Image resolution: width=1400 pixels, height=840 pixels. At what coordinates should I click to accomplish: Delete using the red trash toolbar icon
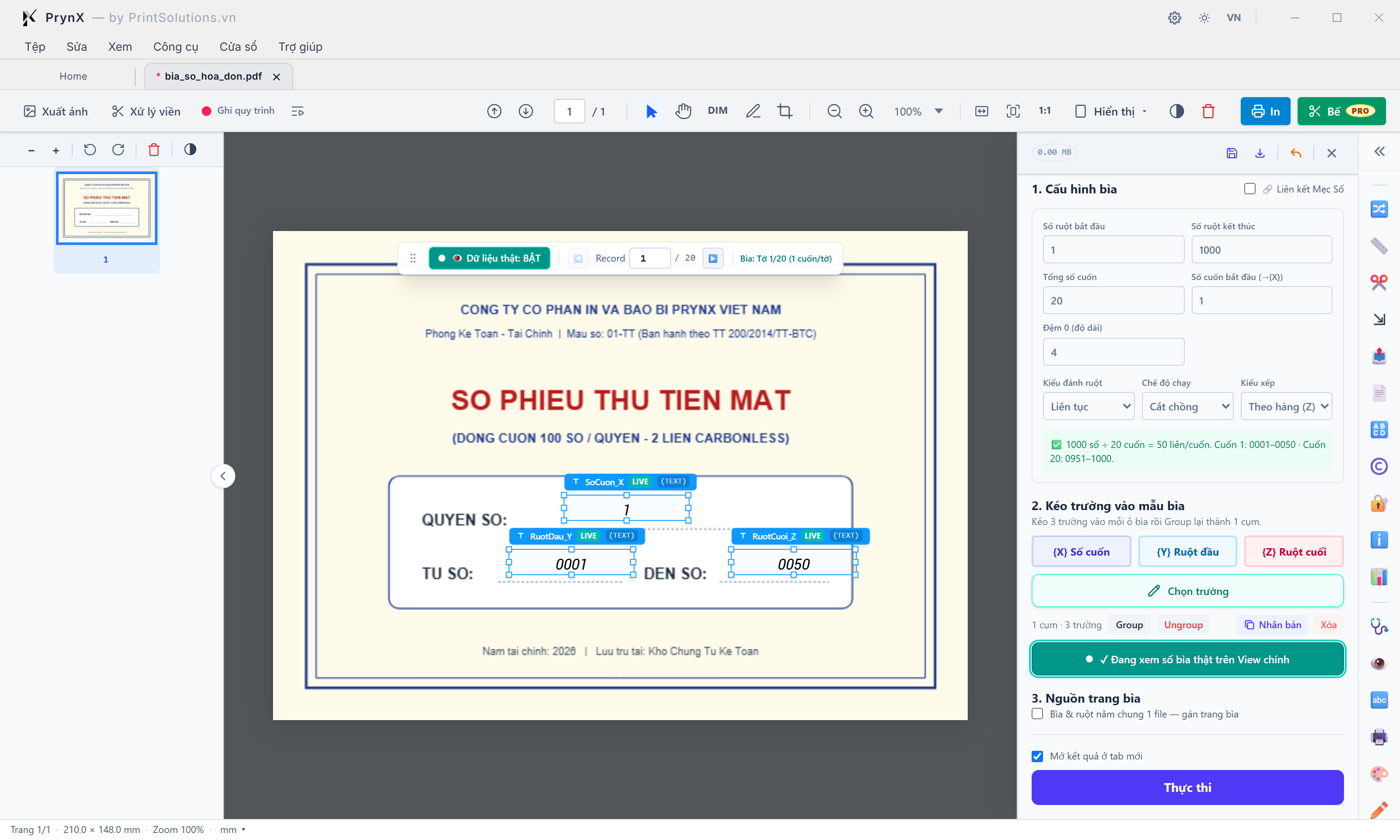pos(1208,111)
